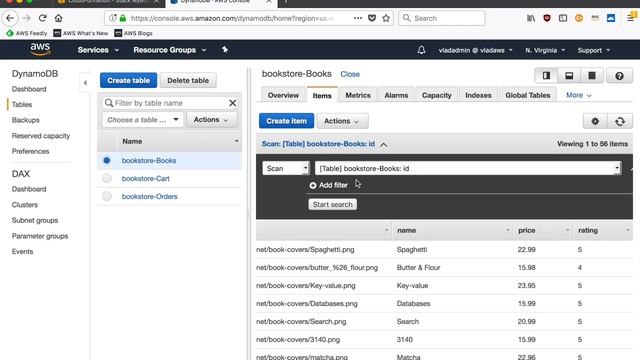Refresh the items list
The image size is (640, 360).
point(620,121)
